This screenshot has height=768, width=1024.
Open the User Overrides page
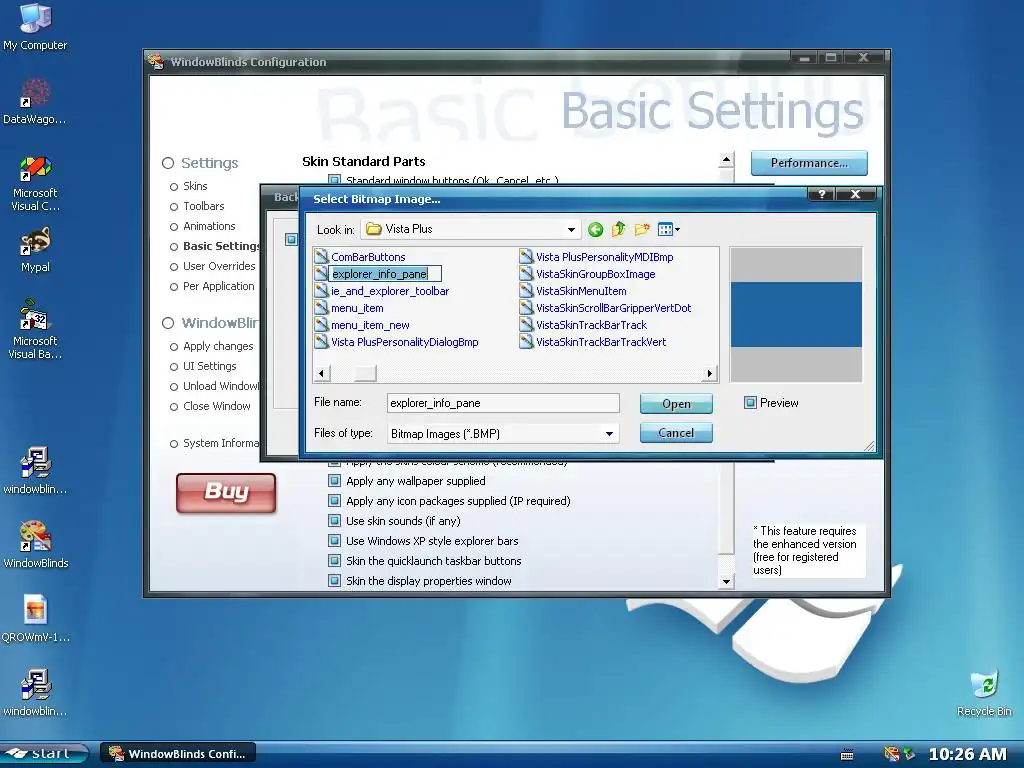click(x=219, y=266)
